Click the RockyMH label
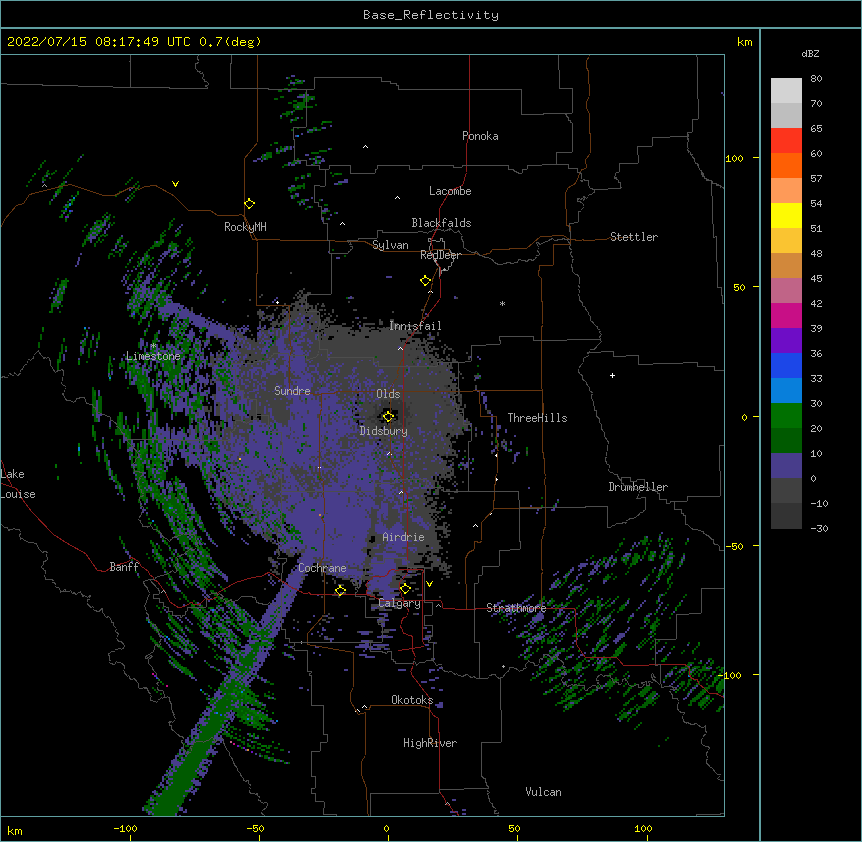The image size is (862, 842). point(245,227)
